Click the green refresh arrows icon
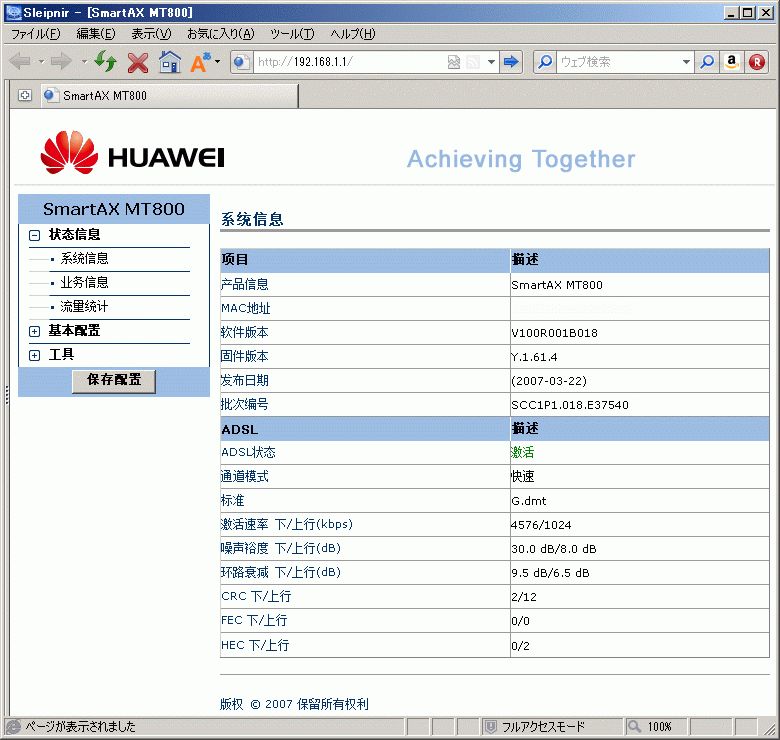 105,62
